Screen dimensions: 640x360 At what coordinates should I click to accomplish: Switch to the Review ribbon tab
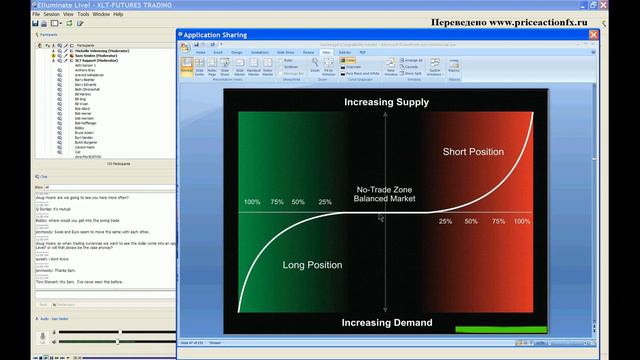pyautogui.click(x=309, y=53)
